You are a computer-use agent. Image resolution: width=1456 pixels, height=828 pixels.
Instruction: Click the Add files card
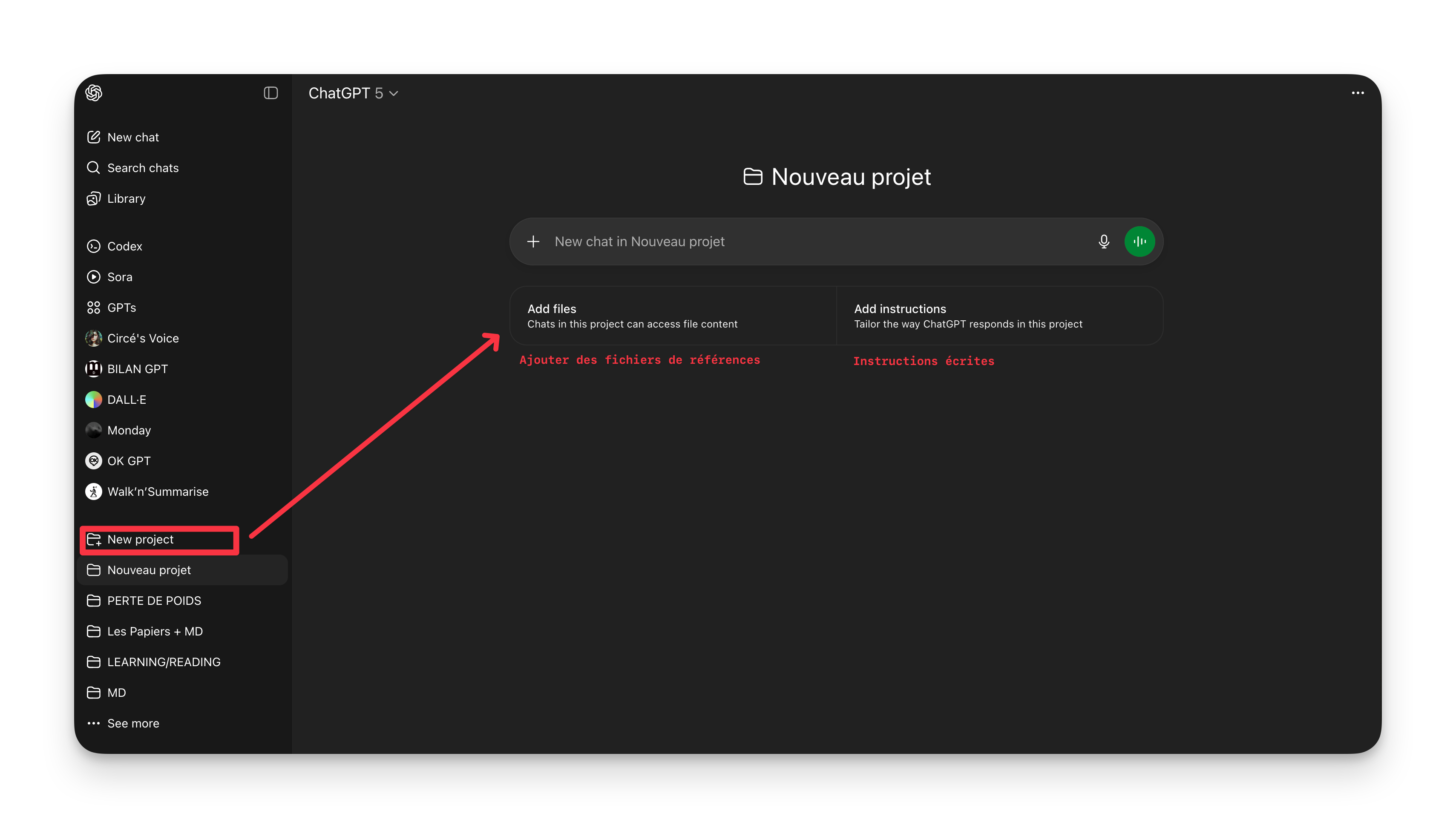click(x=673, y=316)
